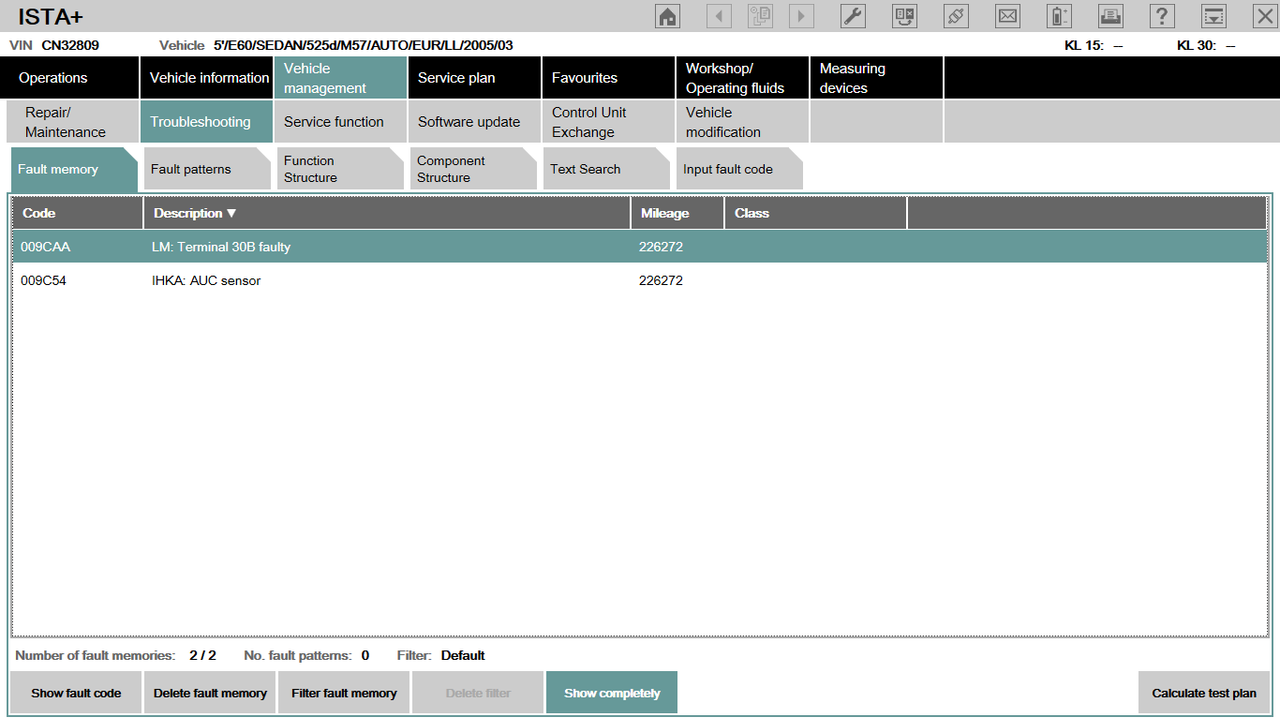Open the navigation history document icon
The image size is (1280, 720).
tap(760, 16)
